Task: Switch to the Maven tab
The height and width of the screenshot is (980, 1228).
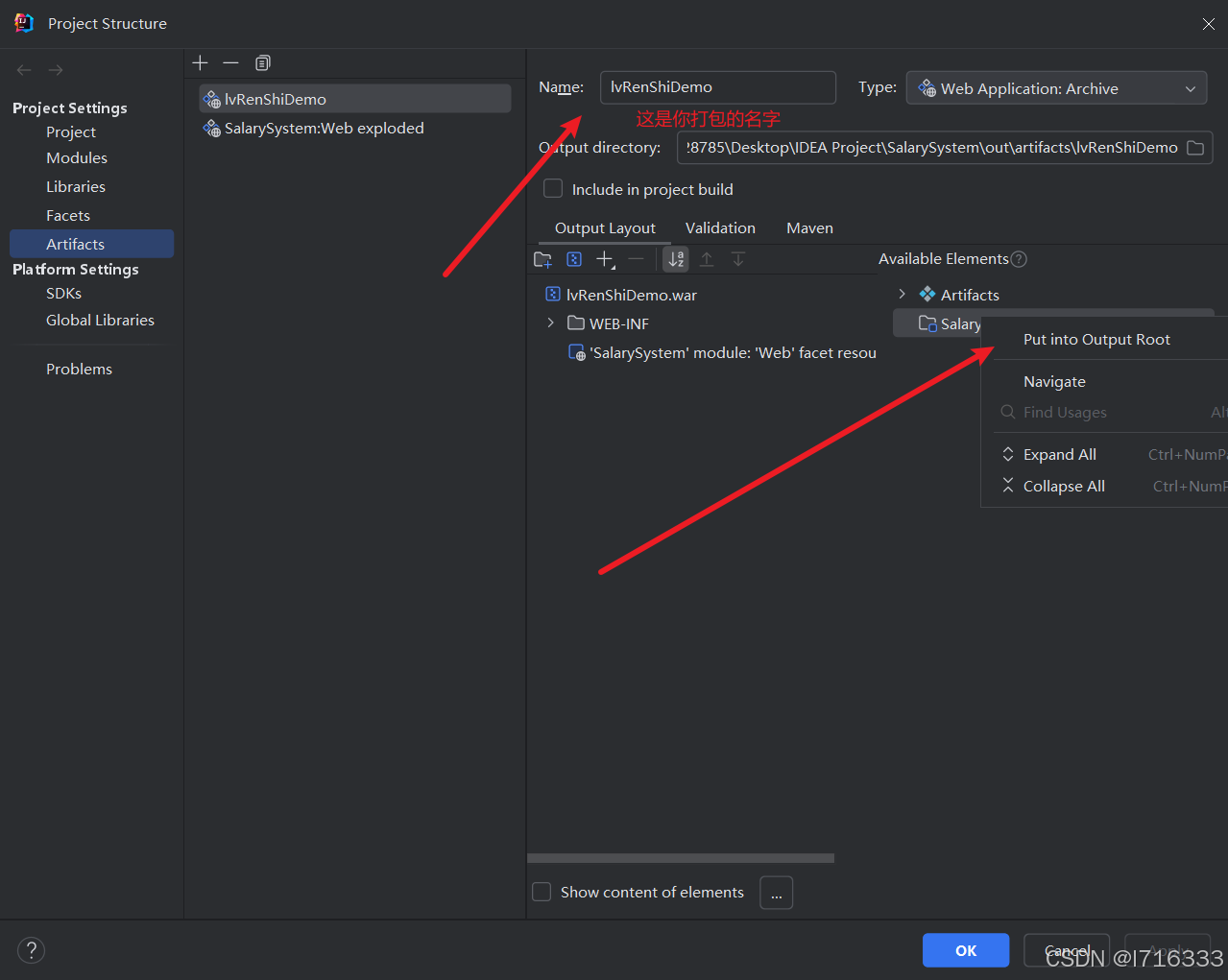Action: pos(809,228)
